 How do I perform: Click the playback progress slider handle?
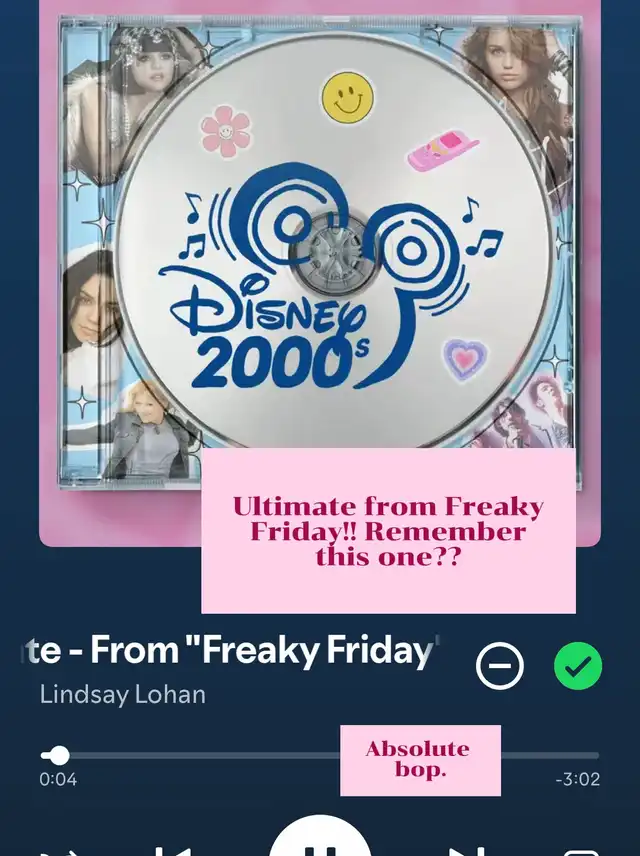58,756
